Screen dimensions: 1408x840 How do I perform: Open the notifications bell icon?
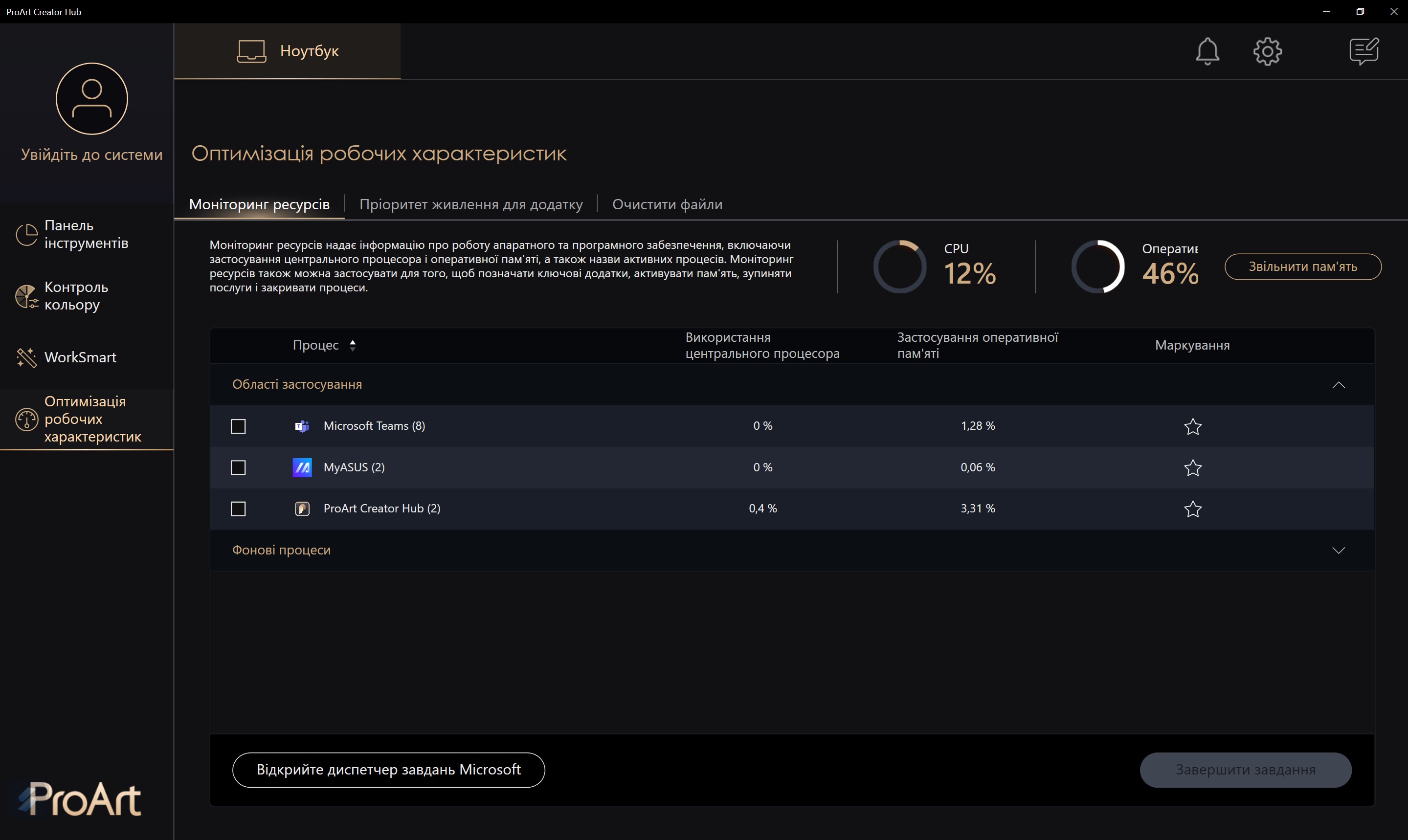1207,51
